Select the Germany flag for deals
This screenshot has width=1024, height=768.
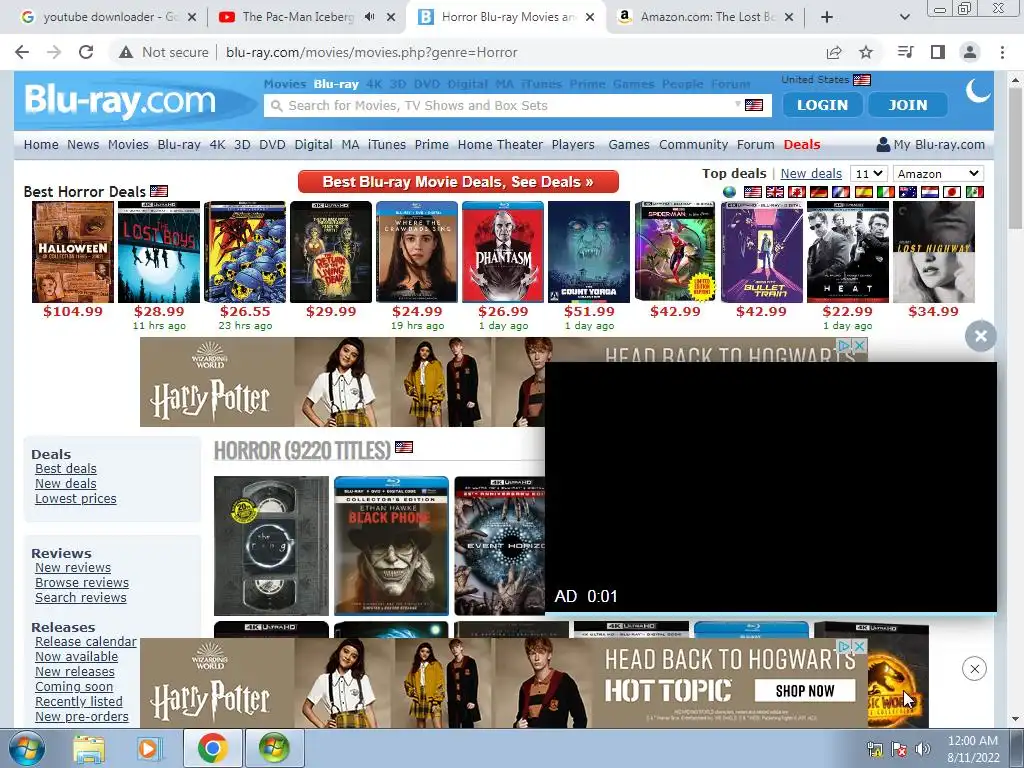[x=819, y=192]
